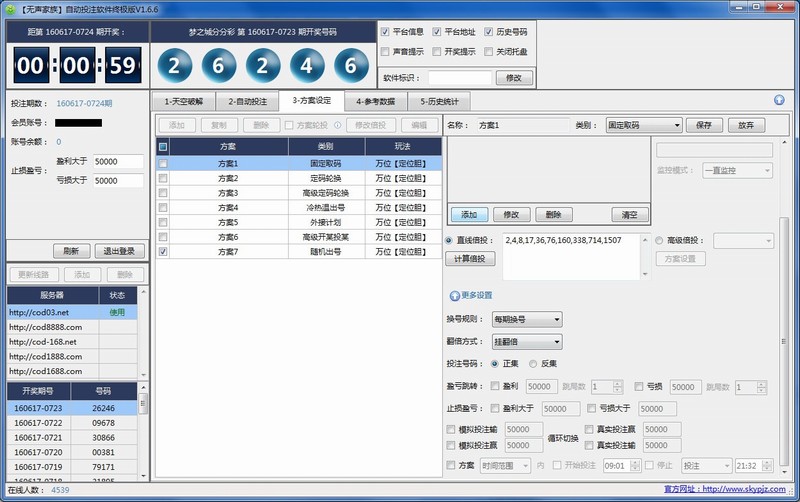
Task: Click the app logo in title bar
Action: point(12,9)
